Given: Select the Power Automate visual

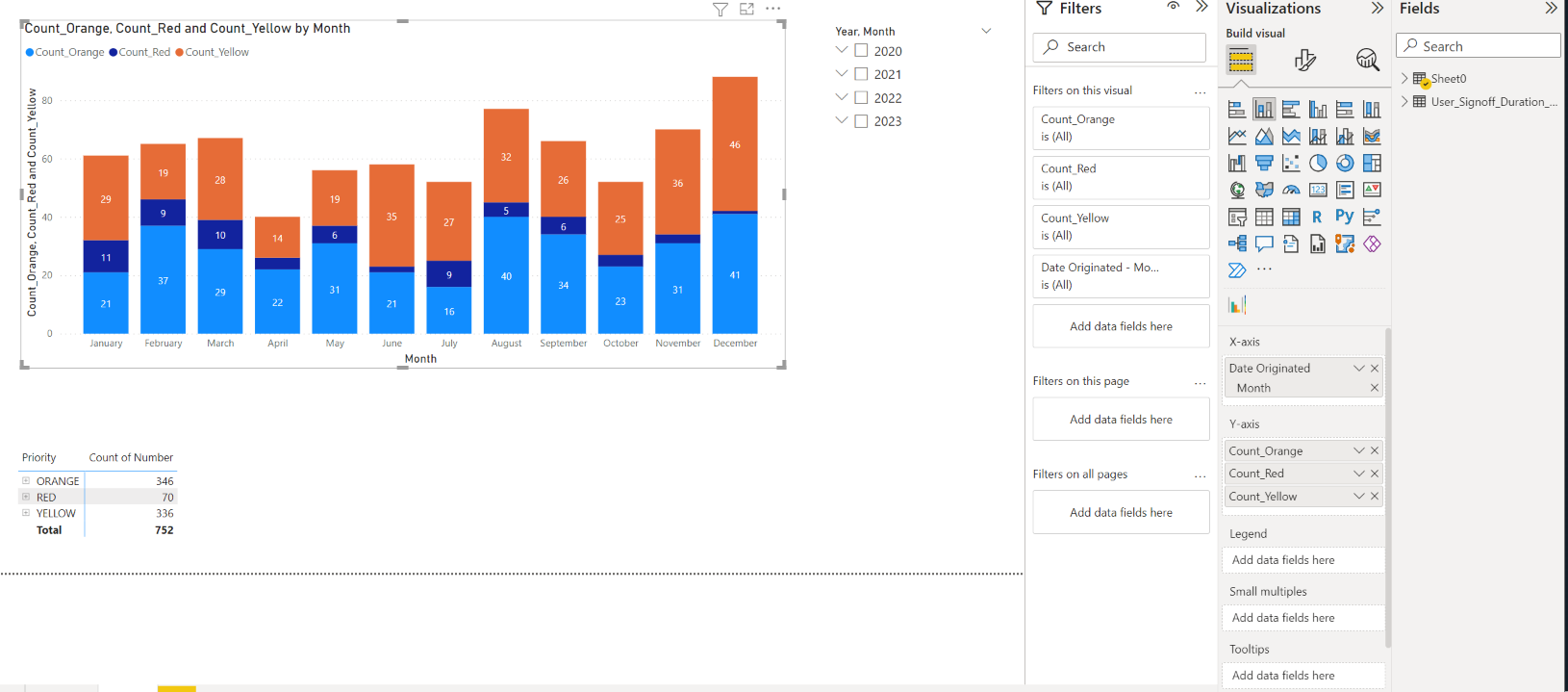Looking at the screenshot, I should click(1237, 270).
